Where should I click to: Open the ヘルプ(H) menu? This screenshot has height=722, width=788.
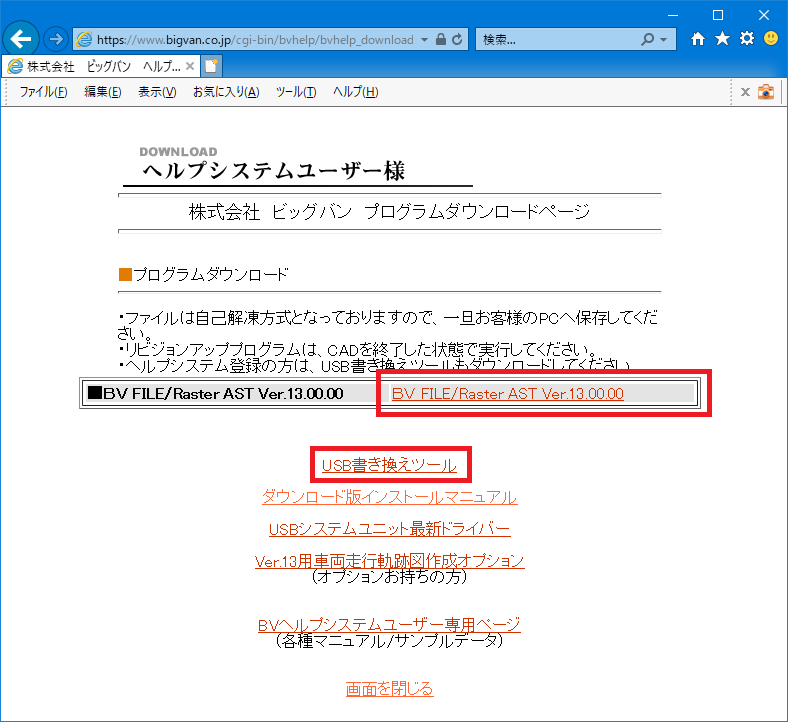[x=355, y=91]
